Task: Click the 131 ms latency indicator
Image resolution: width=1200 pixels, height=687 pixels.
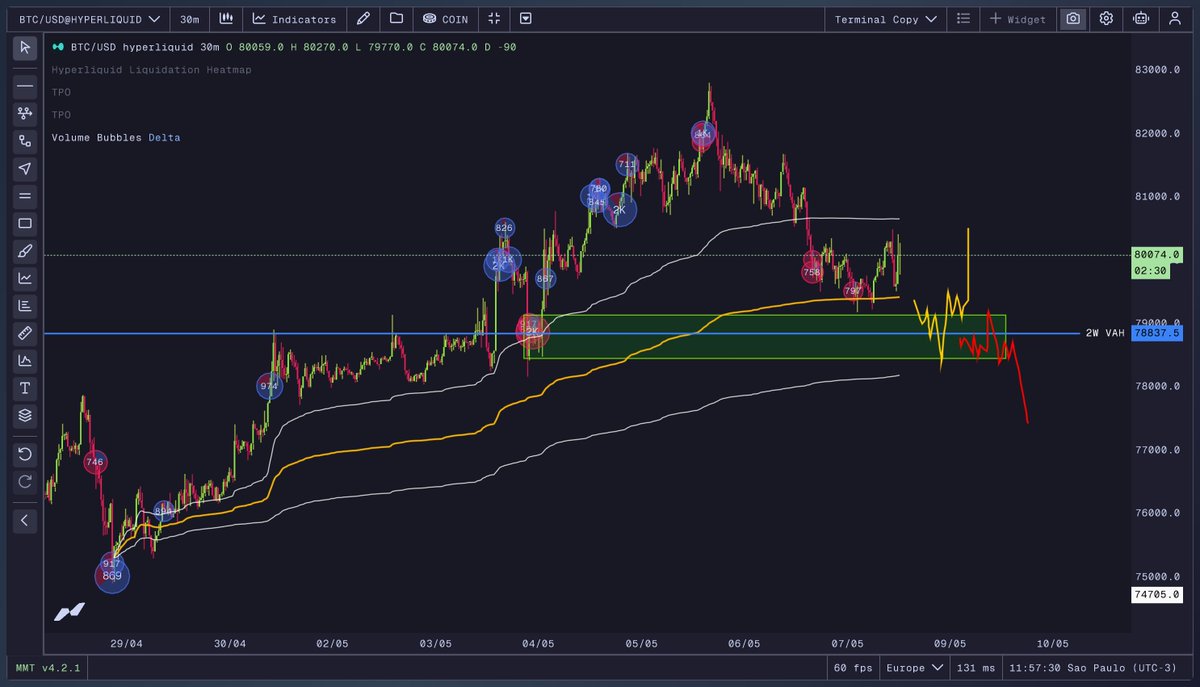Action: point(976,667)
